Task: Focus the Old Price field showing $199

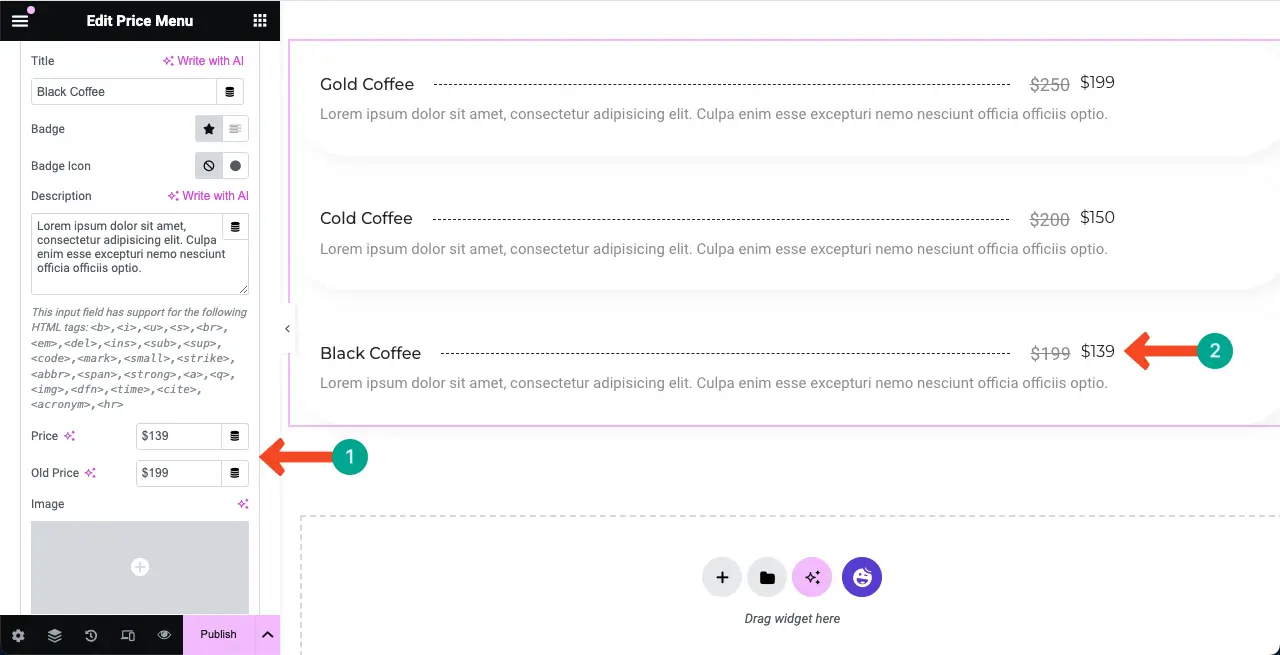Action: tap(179, 473)
